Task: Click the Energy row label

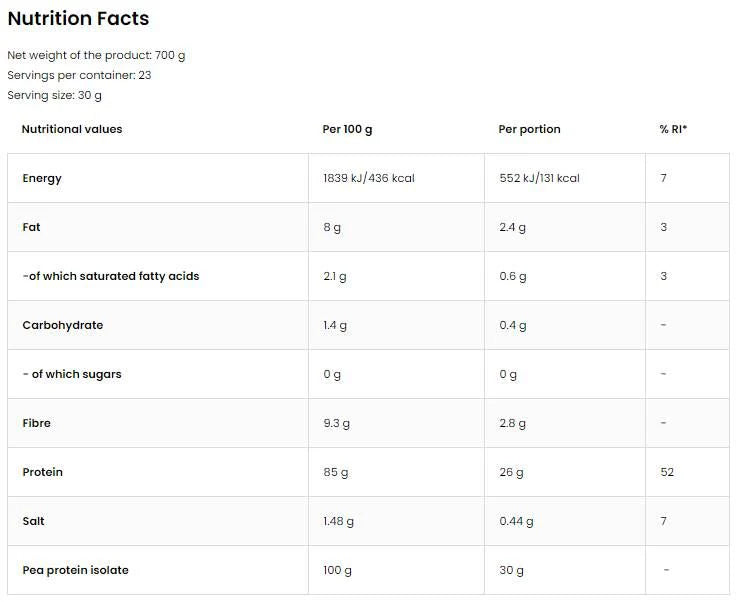Action: tap(42, 178)
